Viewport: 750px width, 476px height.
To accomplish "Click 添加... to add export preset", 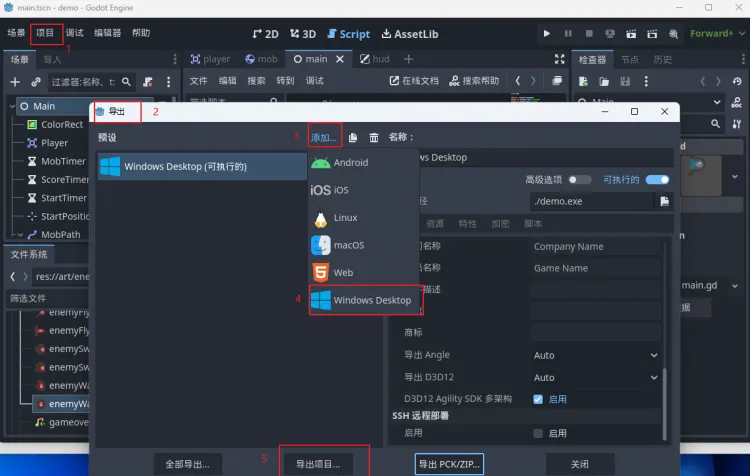I will pyautogui.click(x=324, y=138).
